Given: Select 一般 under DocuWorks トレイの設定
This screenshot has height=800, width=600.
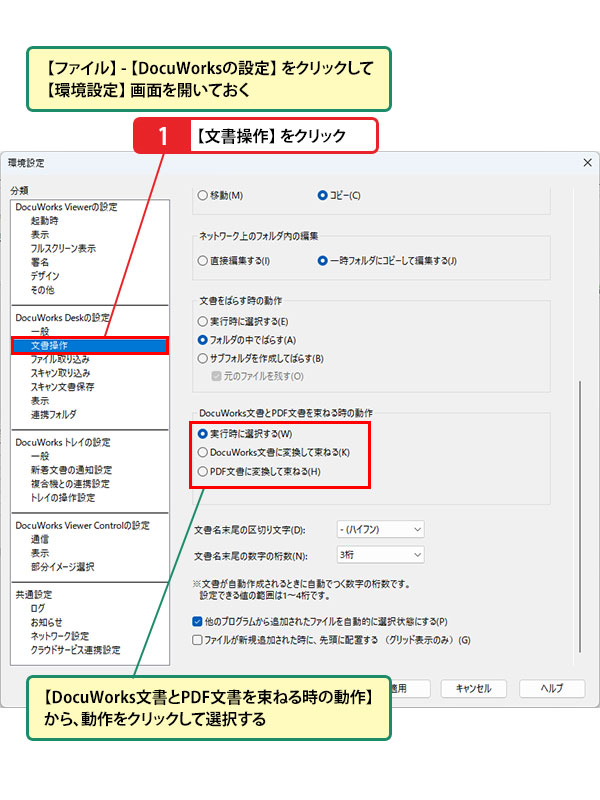Looking at the screenshot, I should 40,456.
